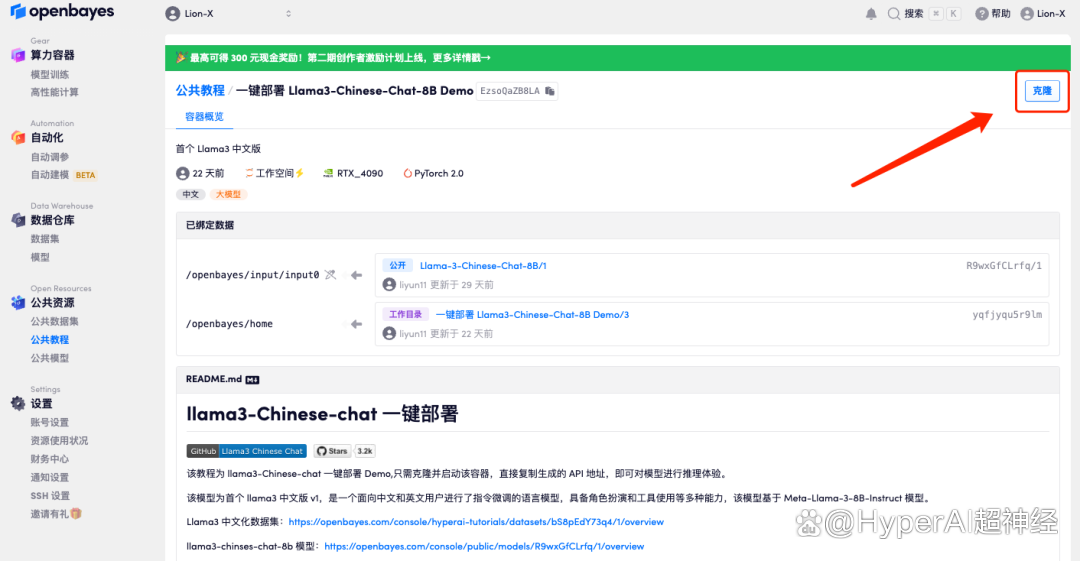The height and width of the screenshot is (561, 1080).
Task: Go to the 公共教程 breadcrumb link
Action: click(x=200, y=91)
